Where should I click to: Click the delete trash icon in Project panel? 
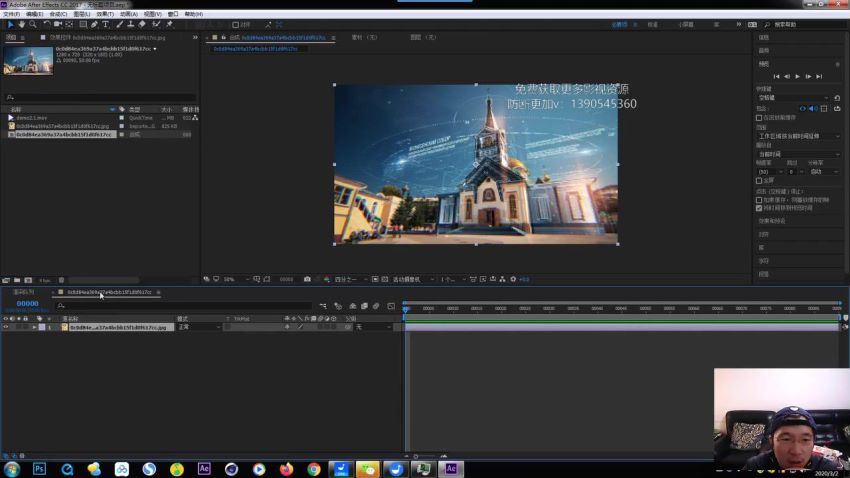61,280
